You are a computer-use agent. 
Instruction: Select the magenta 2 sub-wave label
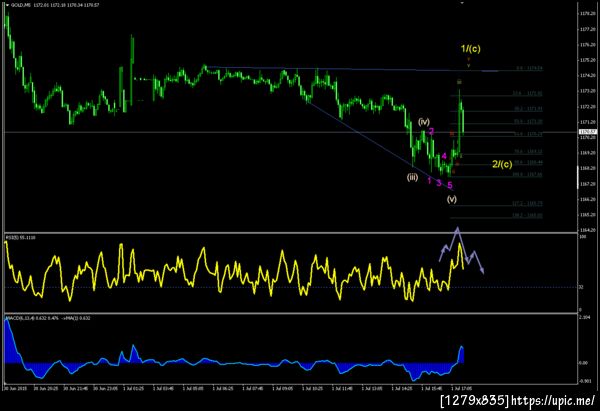point(431,132)
